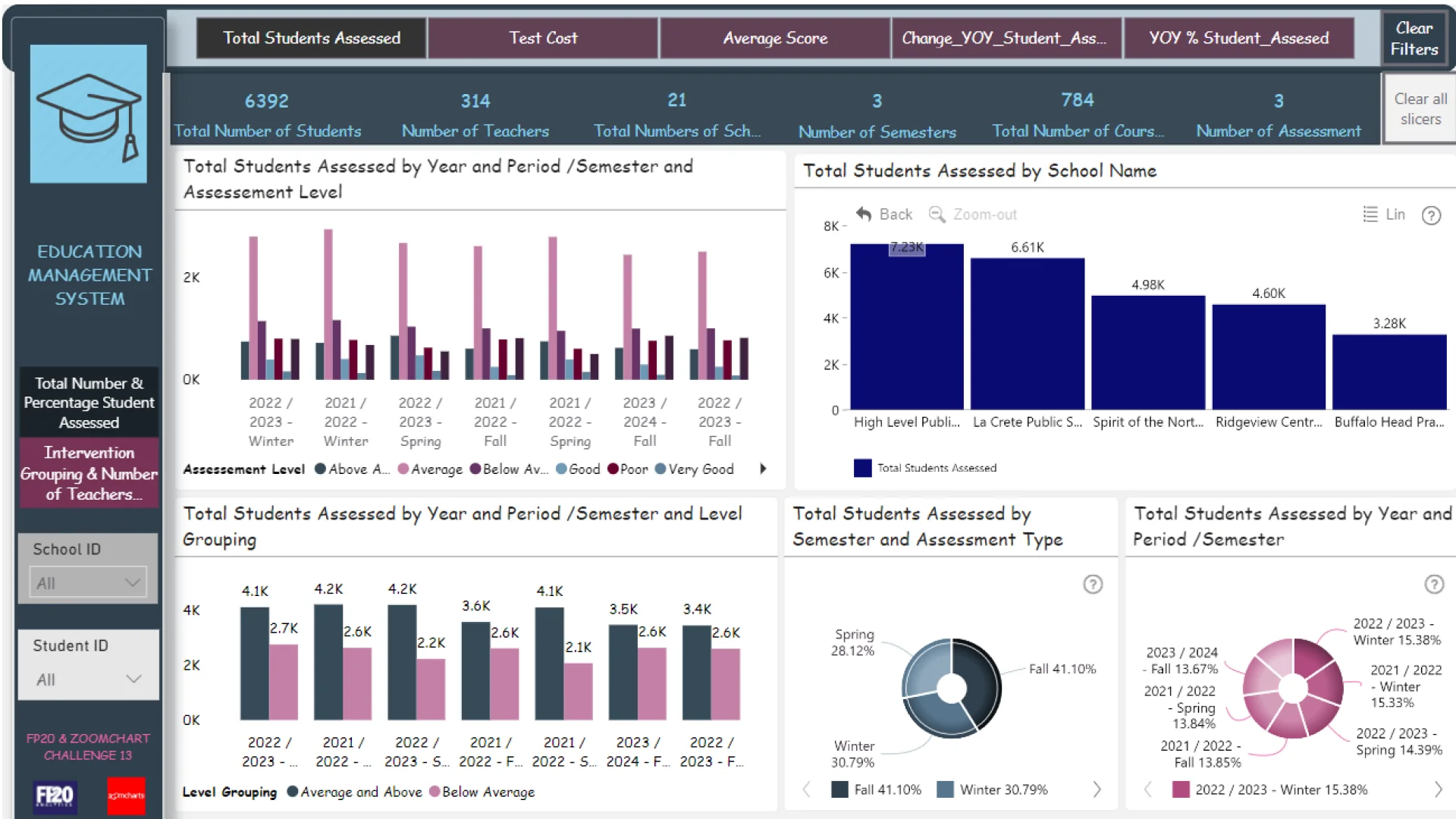This screenshot has width=1456, height=819.
Task: Click the 21 Total Numbers of Schools card
Action: tap(677, 115)
